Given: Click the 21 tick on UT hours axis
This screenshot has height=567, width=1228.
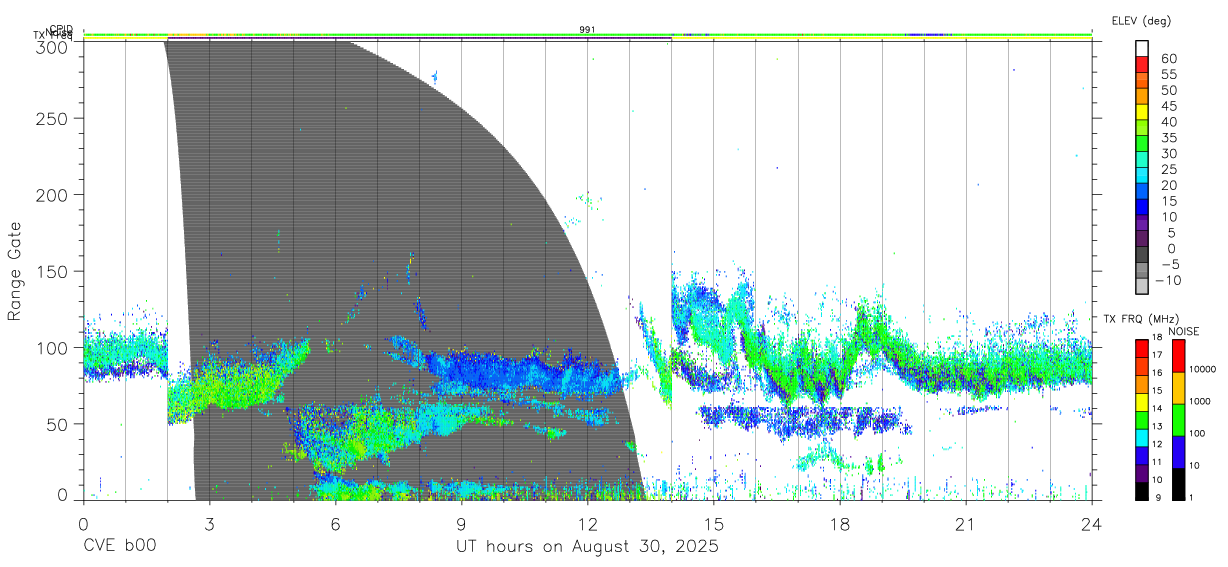Looking at the screenshot, I should click(x=965, y=524).
